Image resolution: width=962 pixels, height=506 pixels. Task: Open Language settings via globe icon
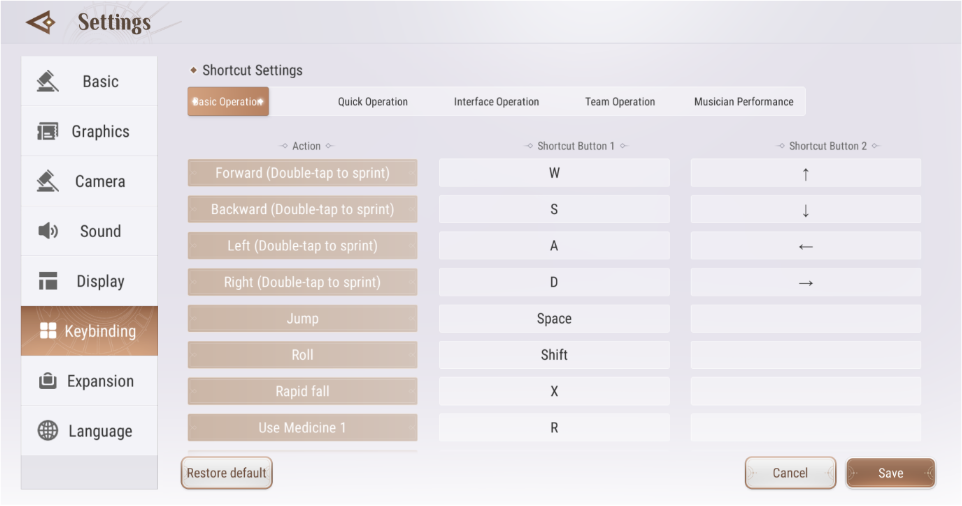tap(47, 431)
